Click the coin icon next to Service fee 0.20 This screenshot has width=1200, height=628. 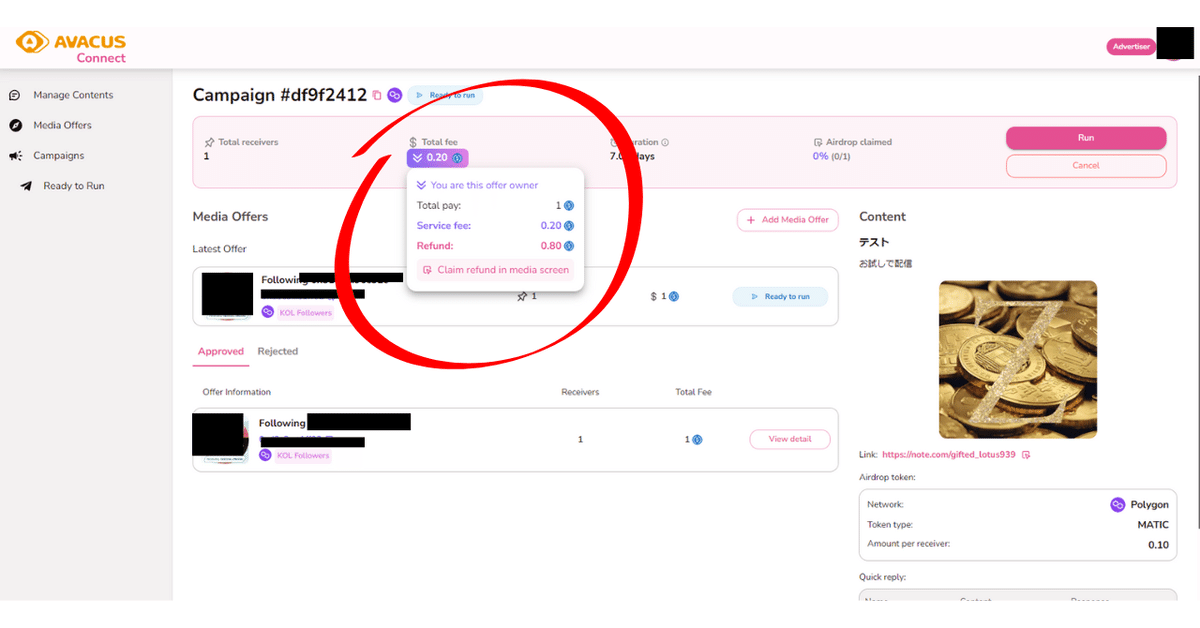(x=569, y=226)
